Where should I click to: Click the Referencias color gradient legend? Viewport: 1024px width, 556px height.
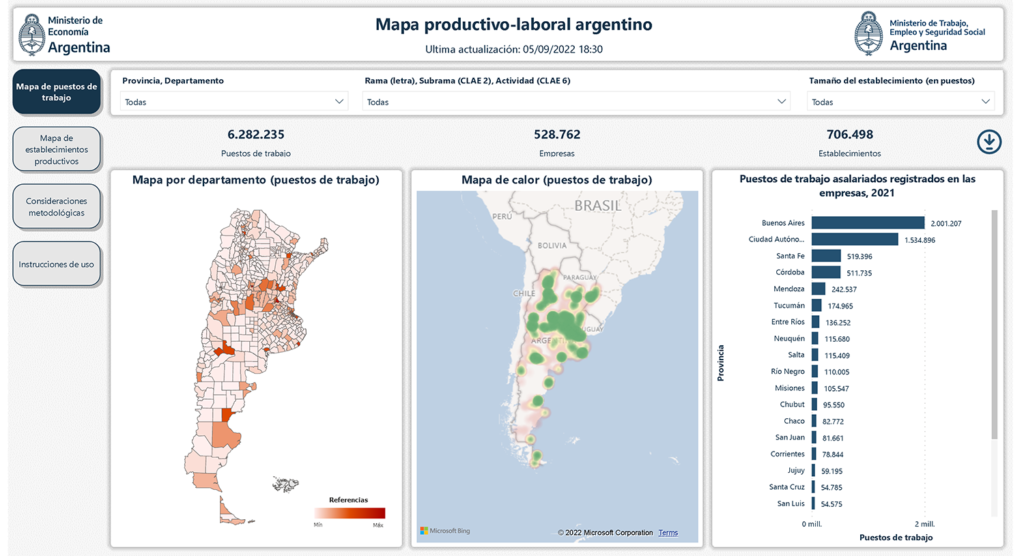(349, 513)
